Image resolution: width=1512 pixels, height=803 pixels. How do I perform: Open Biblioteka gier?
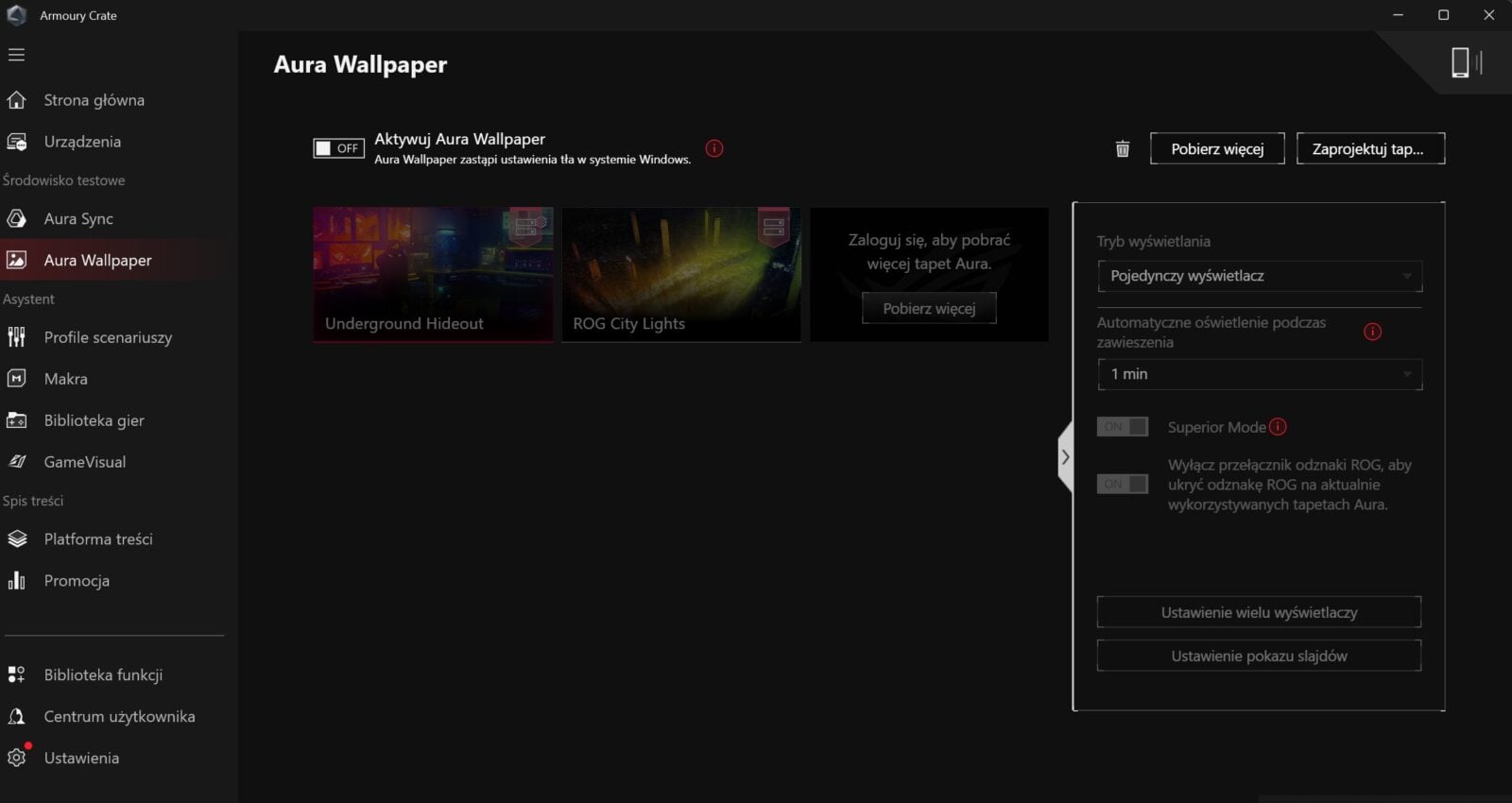click(94, 420)
